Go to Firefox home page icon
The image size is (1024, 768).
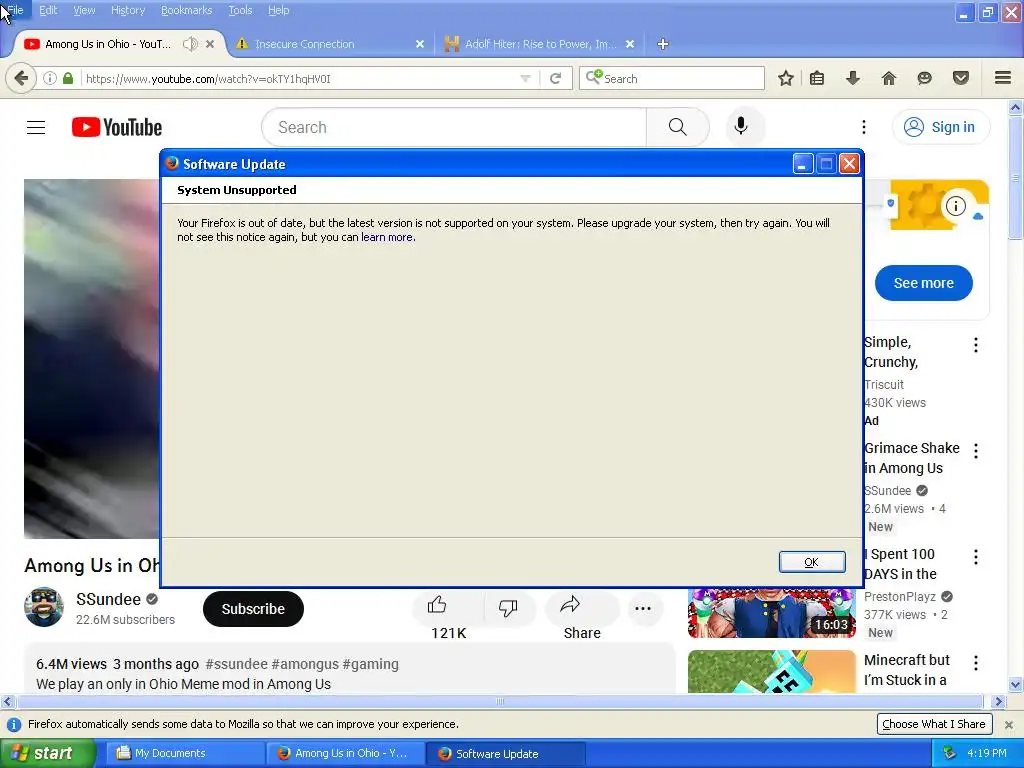[x=889, y=78]
